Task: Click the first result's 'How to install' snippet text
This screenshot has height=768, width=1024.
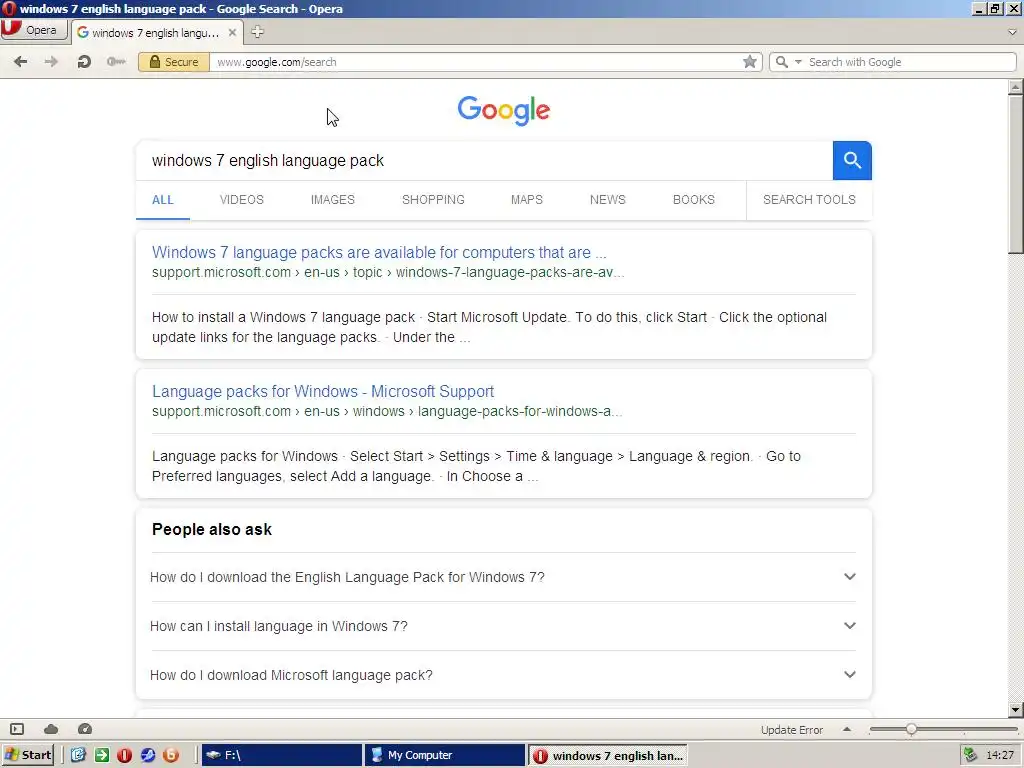Action: pyautogui.click(x=489, y=327)
